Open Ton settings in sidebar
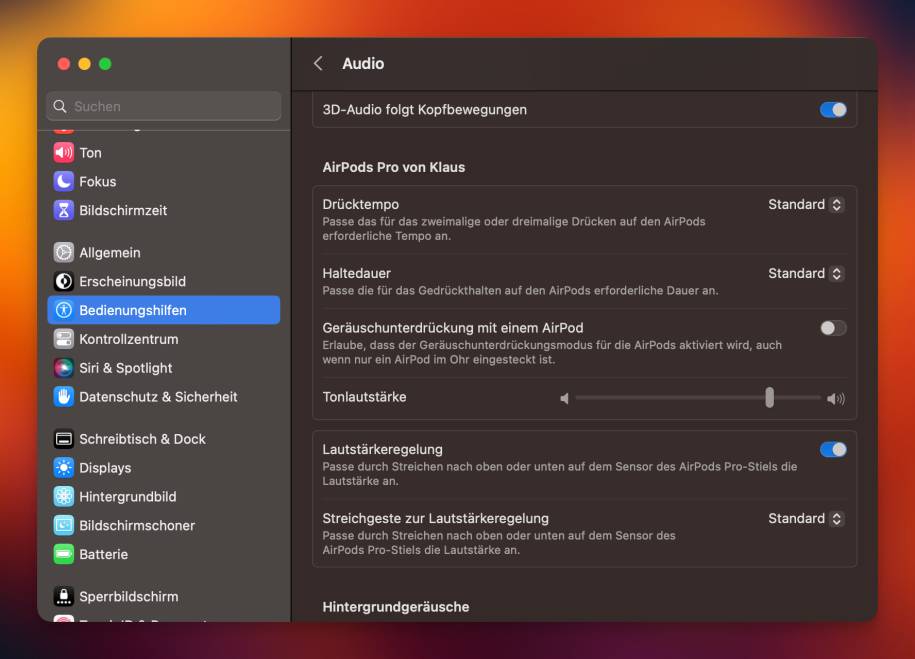The width and height of the screenshot is (915, 659). pyautogui.click(x=163, y=153)
